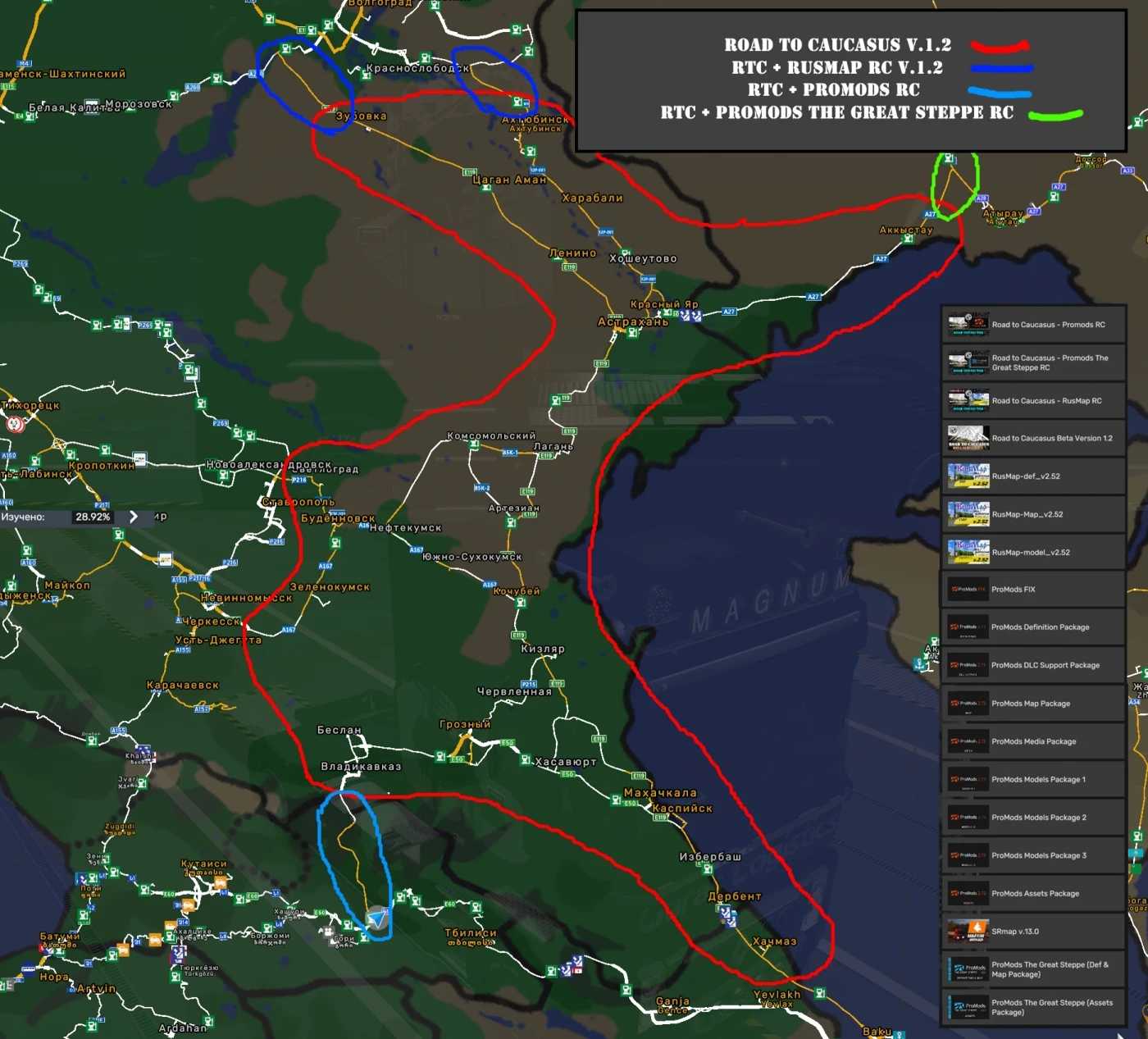Click the player truck position arrow near Гори

click(377, 919)
